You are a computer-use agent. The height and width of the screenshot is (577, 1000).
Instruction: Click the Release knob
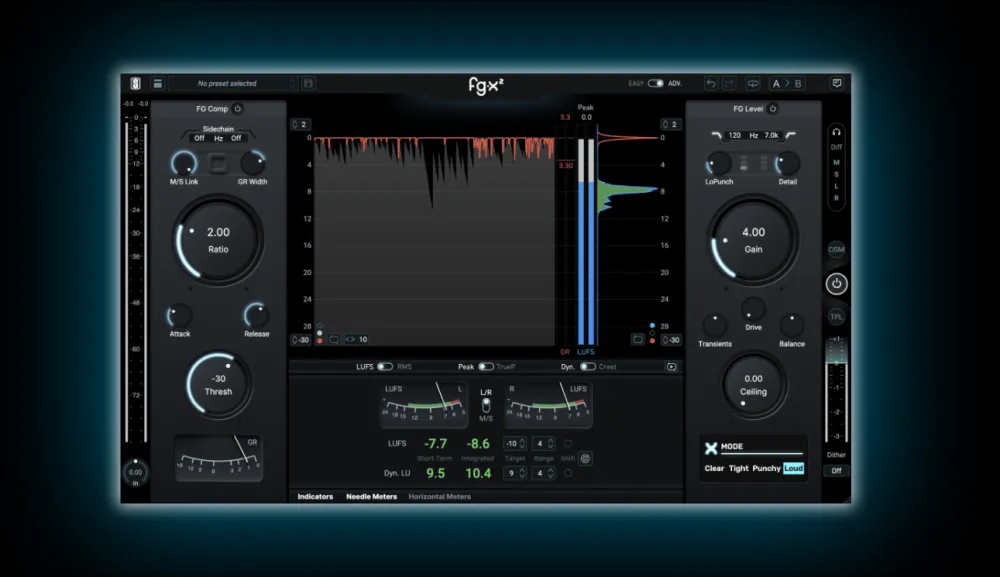256,316
